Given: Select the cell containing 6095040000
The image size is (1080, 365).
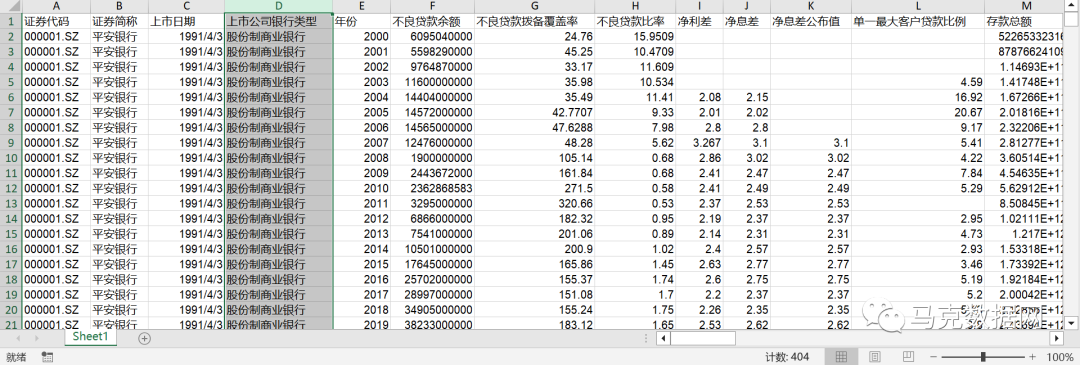Looking at the screenshot, I should tap(433, 36).
